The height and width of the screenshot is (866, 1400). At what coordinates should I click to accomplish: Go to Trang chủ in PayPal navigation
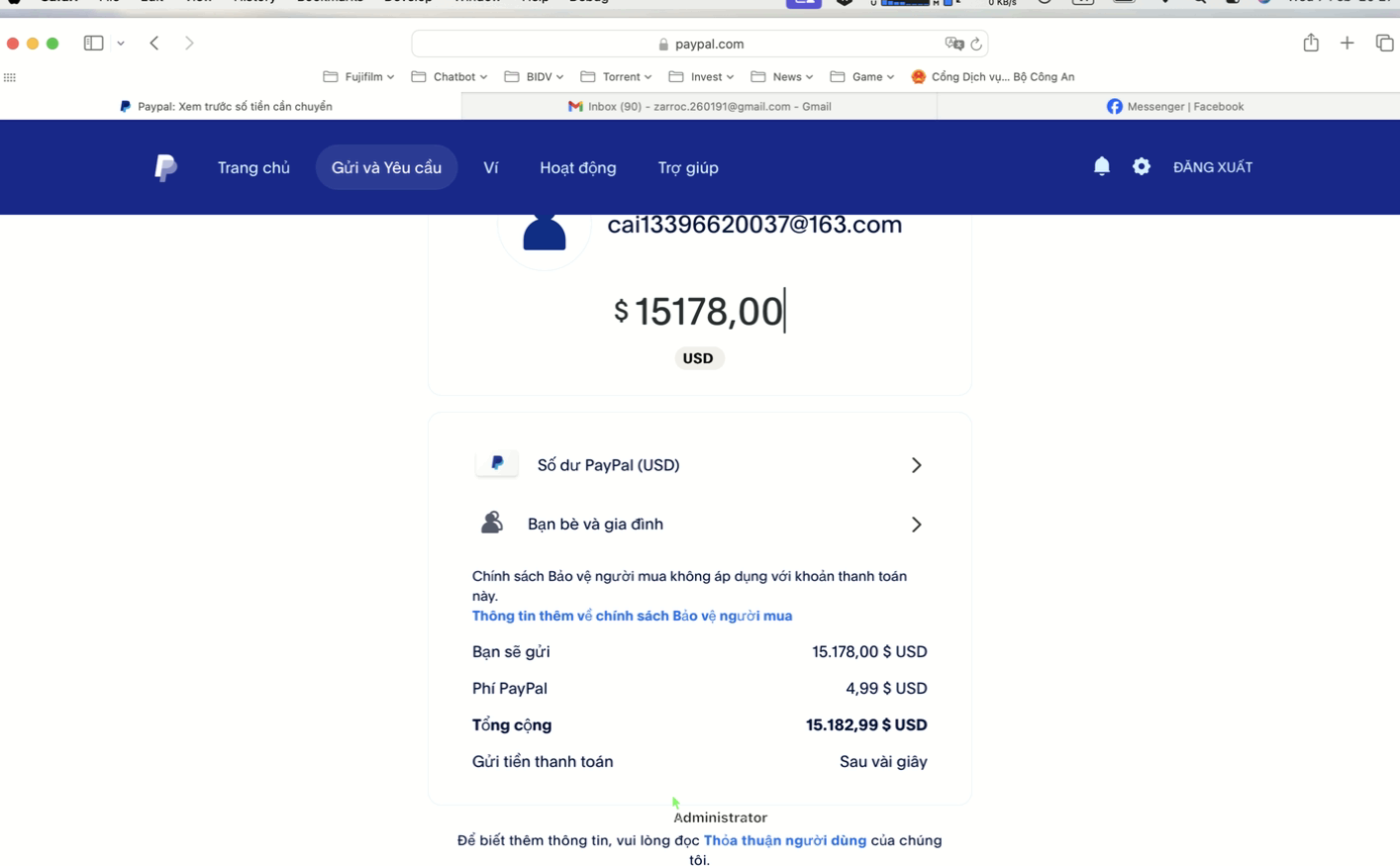tap(253, 168)
